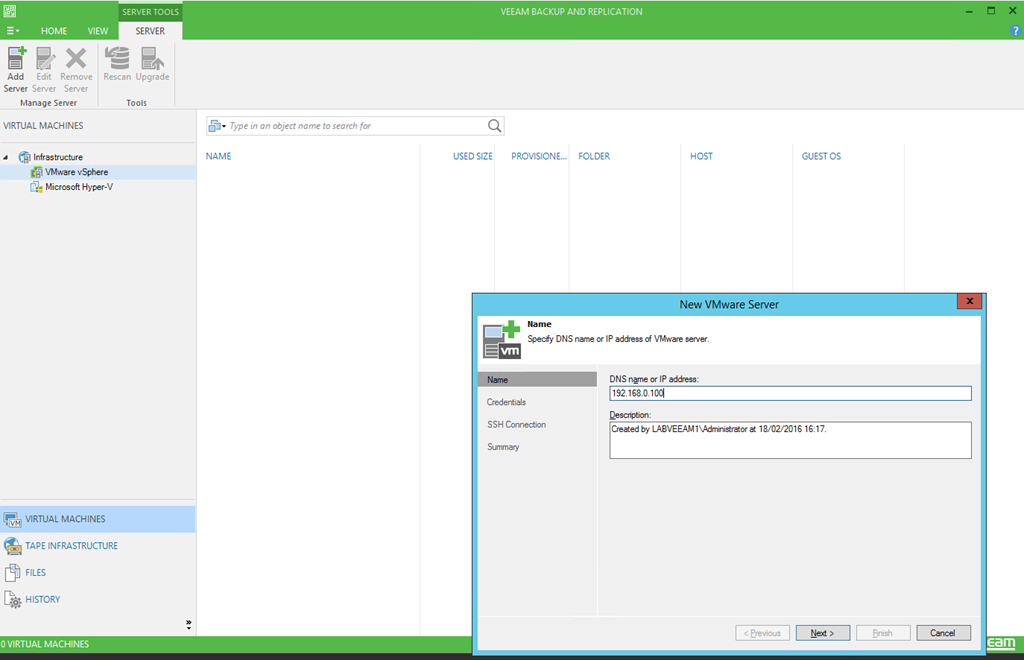1024x660 pixels.
Task: Open the HISTORY navigation pane
Action: click(x=98, y=599)
